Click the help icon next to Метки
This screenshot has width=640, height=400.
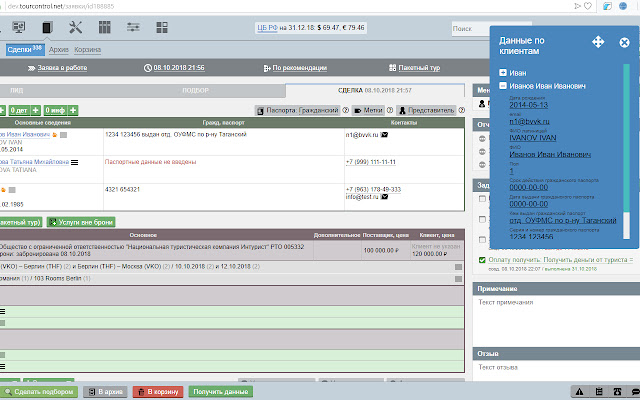(x=390, y=110)
